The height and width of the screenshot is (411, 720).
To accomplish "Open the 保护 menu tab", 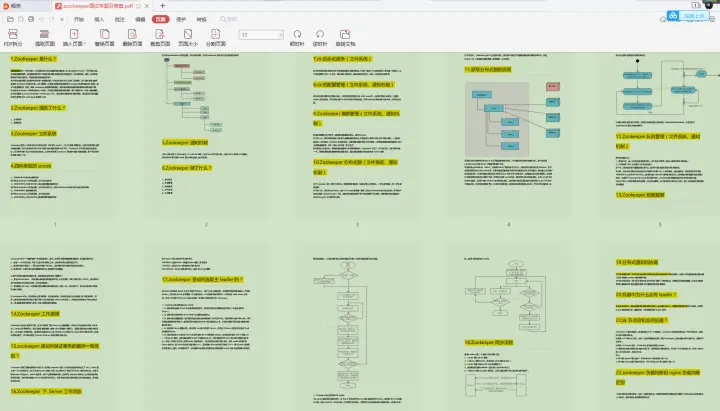I will tap(181, 19).
